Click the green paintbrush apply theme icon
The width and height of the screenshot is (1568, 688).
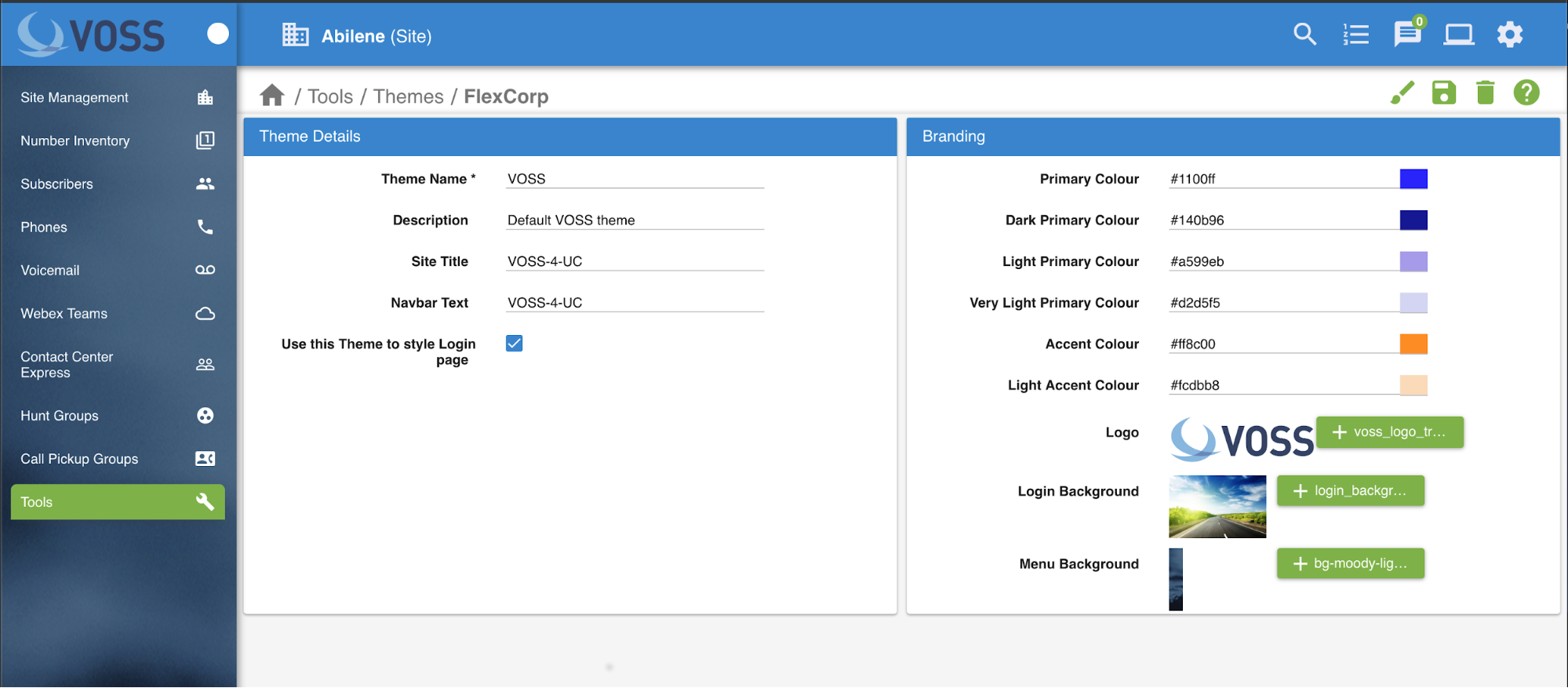point(1402,93)
